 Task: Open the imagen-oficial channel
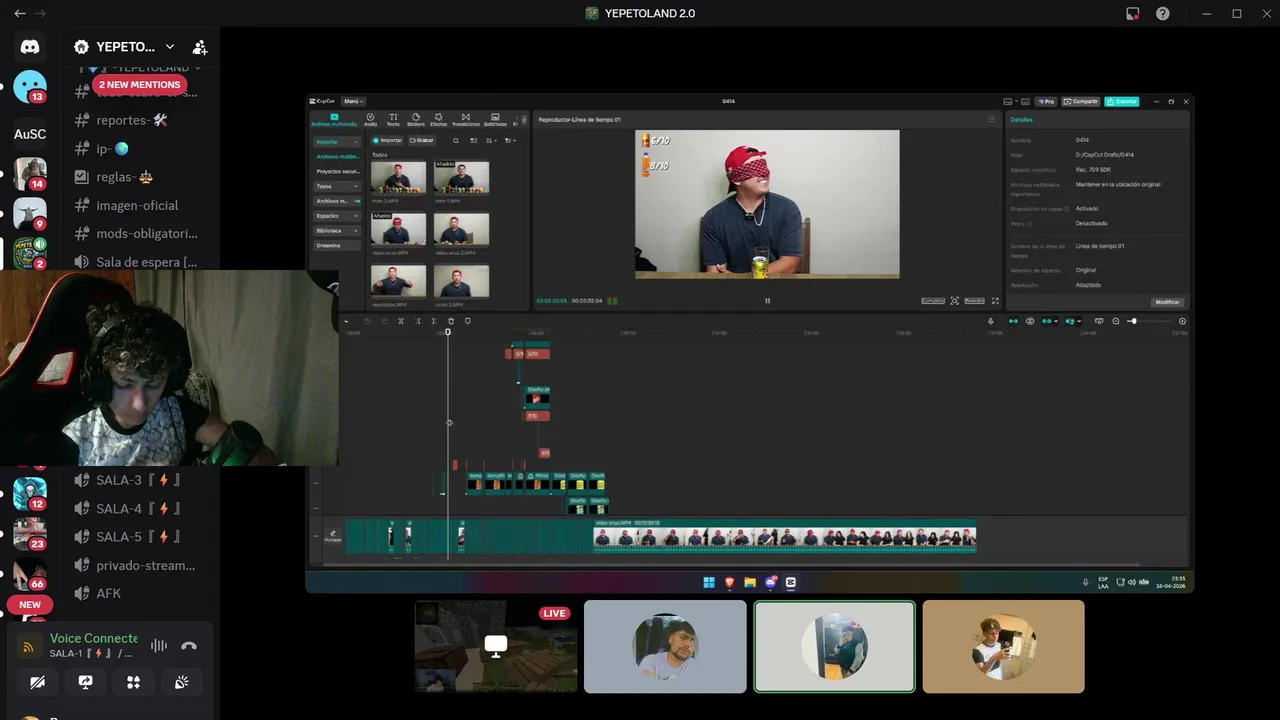point(136,205)
